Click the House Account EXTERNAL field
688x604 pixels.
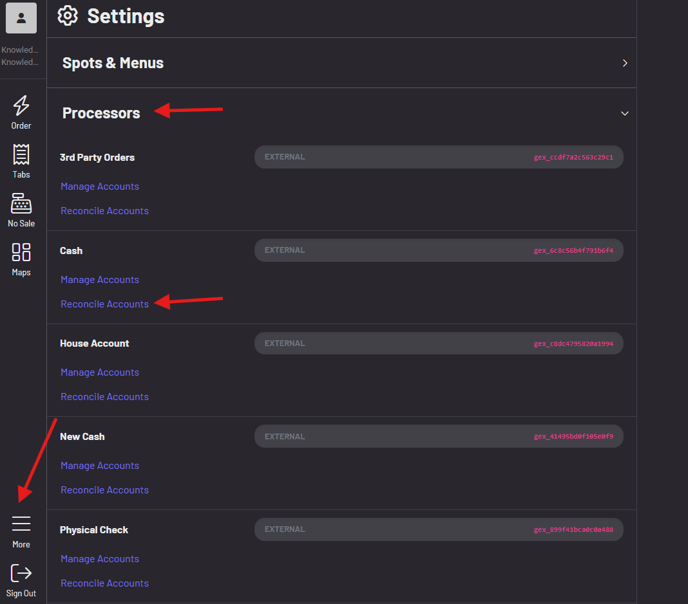[438, 343]
